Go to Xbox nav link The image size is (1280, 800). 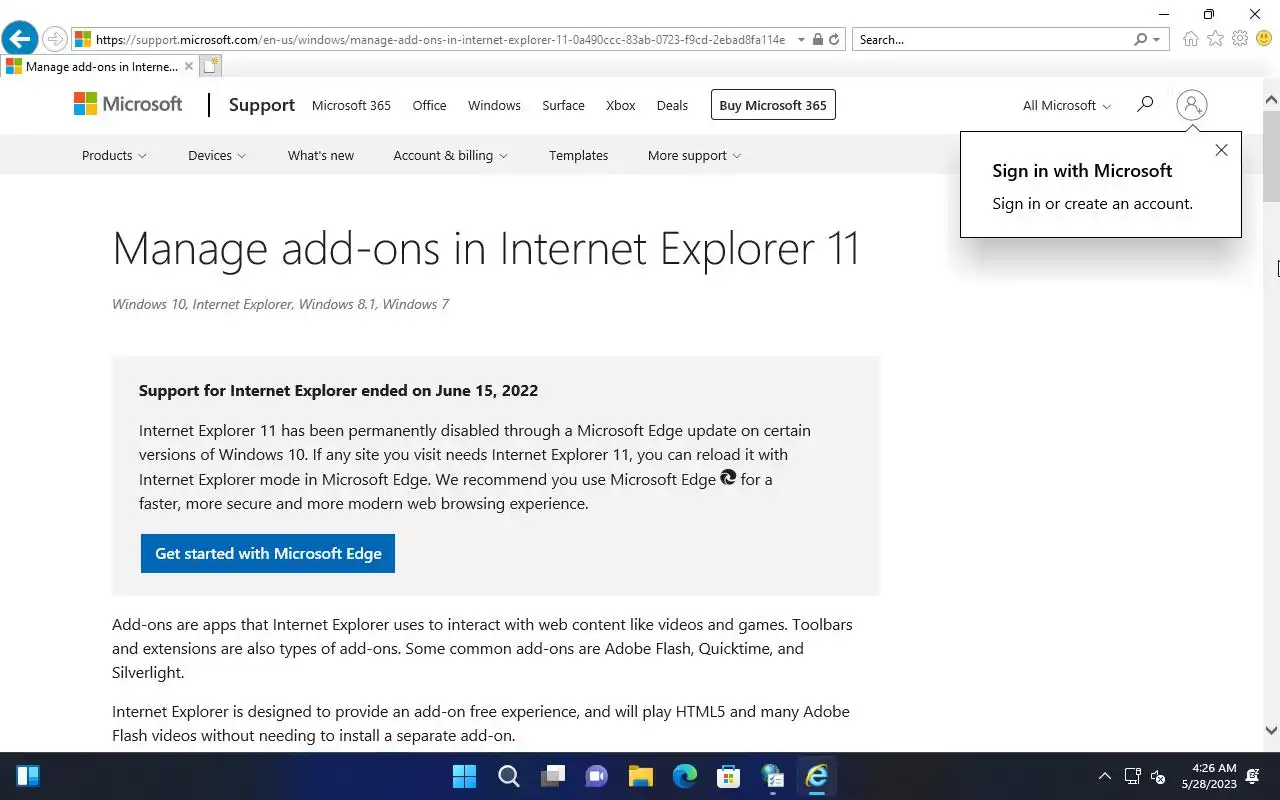pos(620,105)
